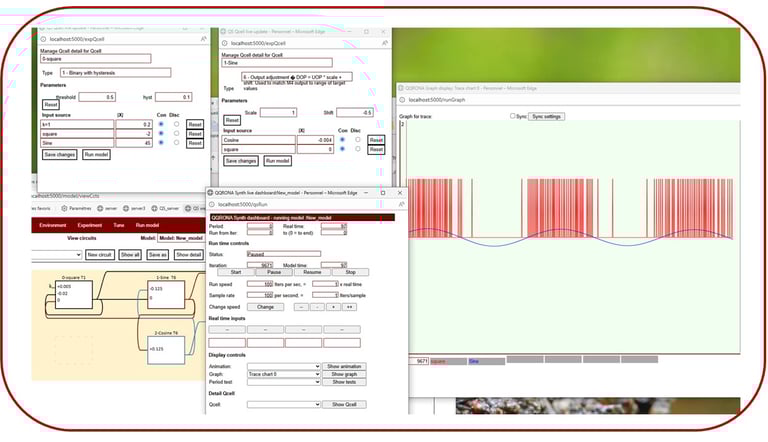Open the Environment menu

(x=52, y=225)
